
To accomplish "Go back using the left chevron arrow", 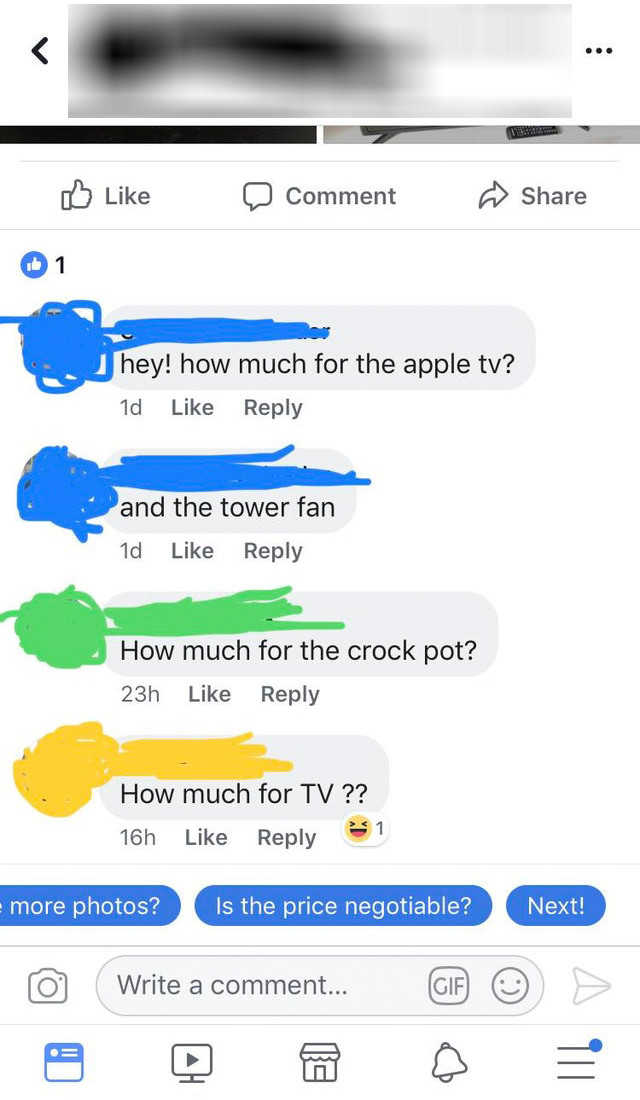I will [x=41, y=51].
